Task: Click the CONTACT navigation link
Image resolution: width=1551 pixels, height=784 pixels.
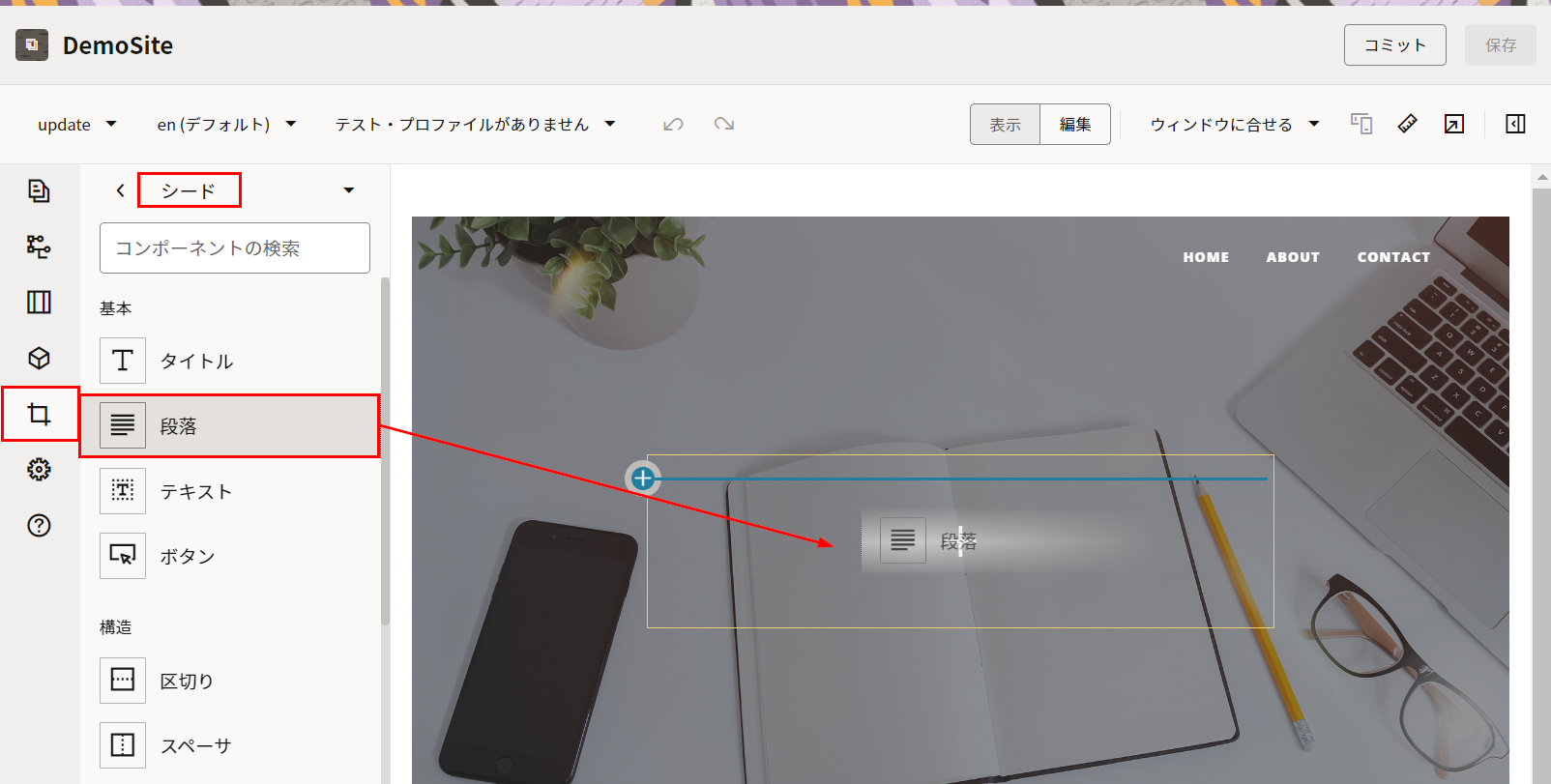Action: click(x=1393, y=257)
